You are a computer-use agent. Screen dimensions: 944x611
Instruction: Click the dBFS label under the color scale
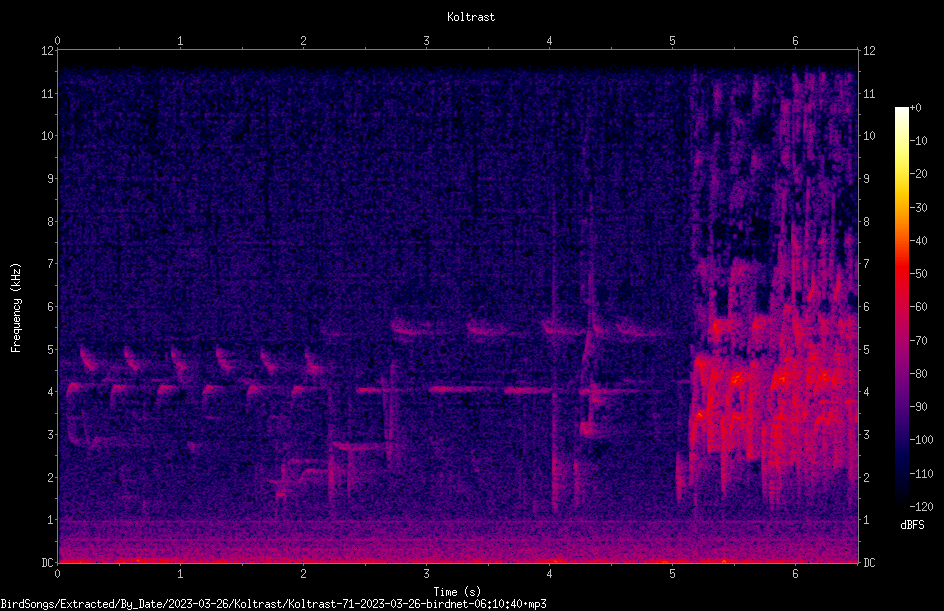(912, 525)
